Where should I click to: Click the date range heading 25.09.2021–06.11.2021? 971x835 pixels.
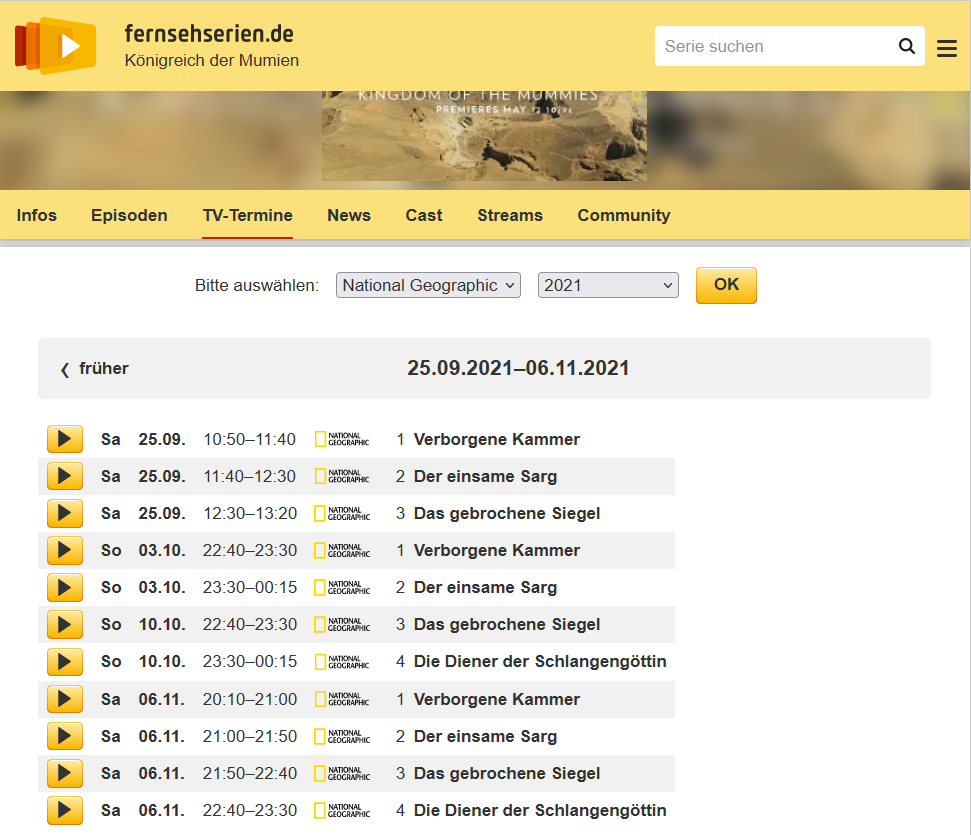click(518, 368)
